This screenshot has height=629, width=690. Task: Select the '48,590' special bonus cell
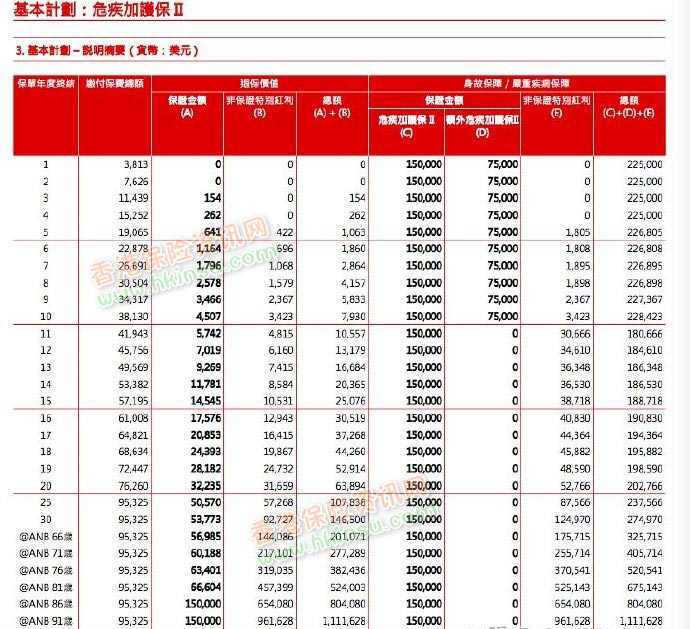tap(575, 469)
